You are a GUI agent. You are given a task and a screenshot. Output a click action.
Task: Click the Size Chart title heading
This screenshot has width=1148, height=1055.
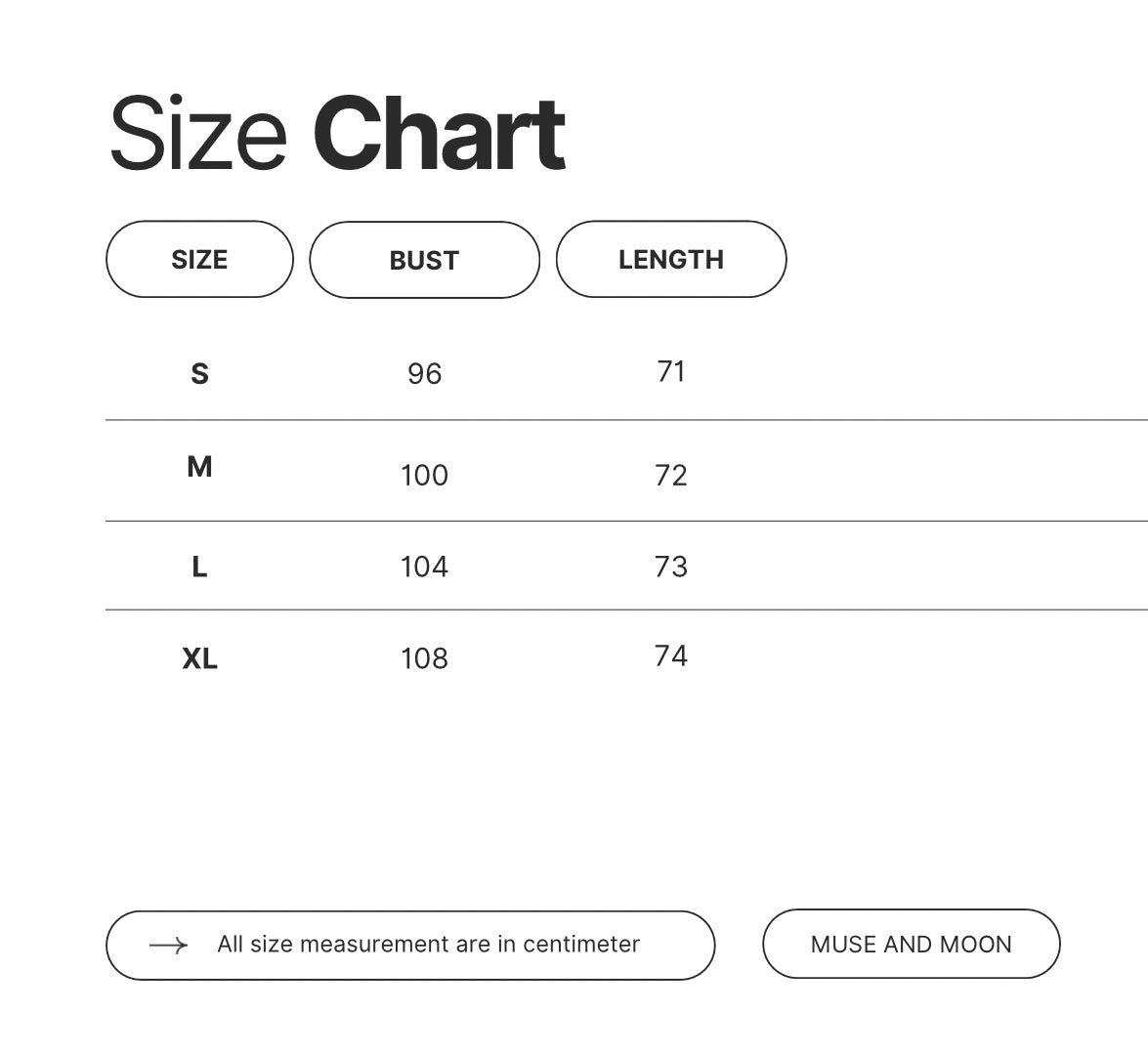(337, 134)
